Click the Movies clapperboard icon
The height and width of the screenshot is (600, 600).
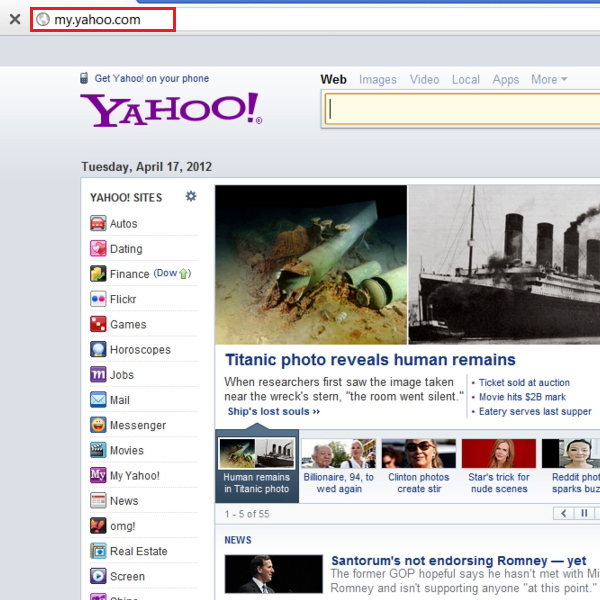point(98,450)
